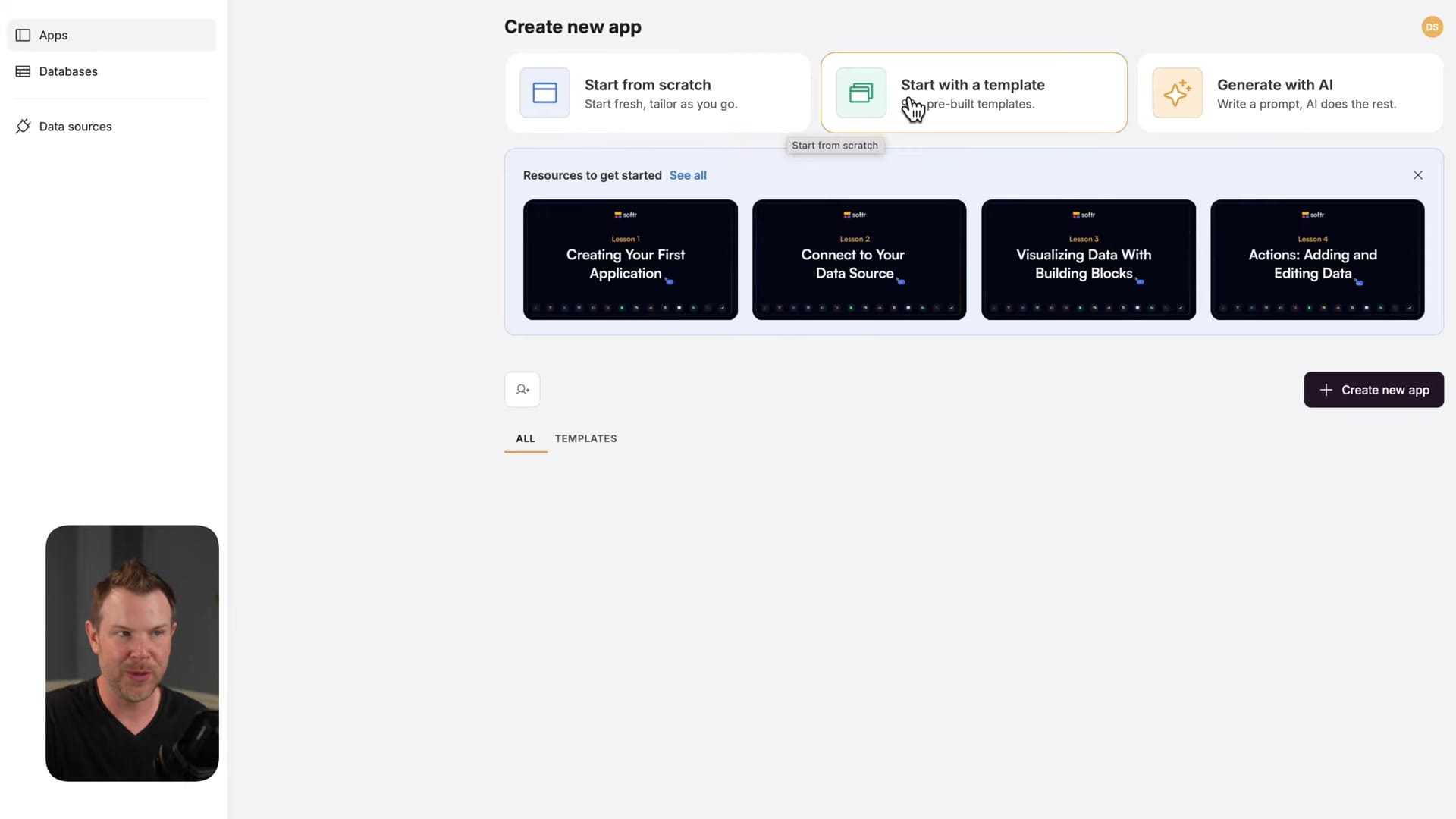Viewport: 1456px width, 819px height.
Task: Click the Start from scratch window icon
Action: [544, 93]
